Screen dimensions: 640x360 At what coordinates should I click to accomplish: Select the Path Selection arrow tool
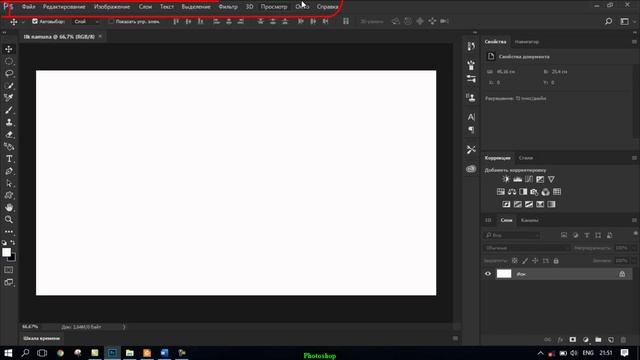(x=9, y=183)
